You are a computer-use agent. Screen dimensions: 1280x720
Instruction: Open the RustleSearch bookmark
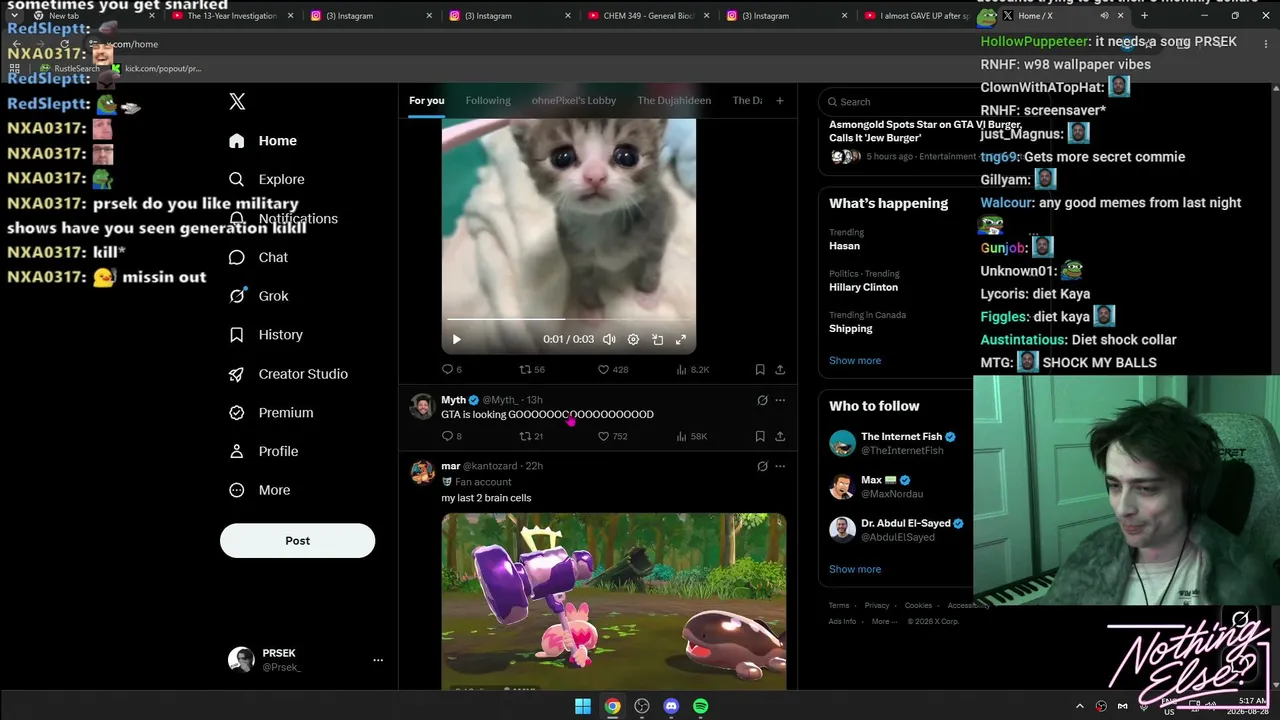69,68
